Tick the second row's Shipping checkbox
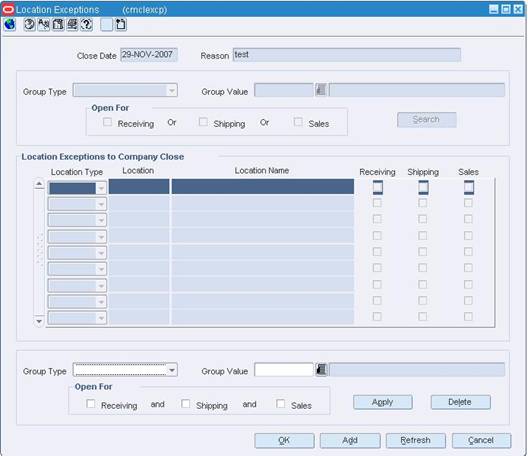The width and height of the screenshot is (528, 456). tap(423, 203)
